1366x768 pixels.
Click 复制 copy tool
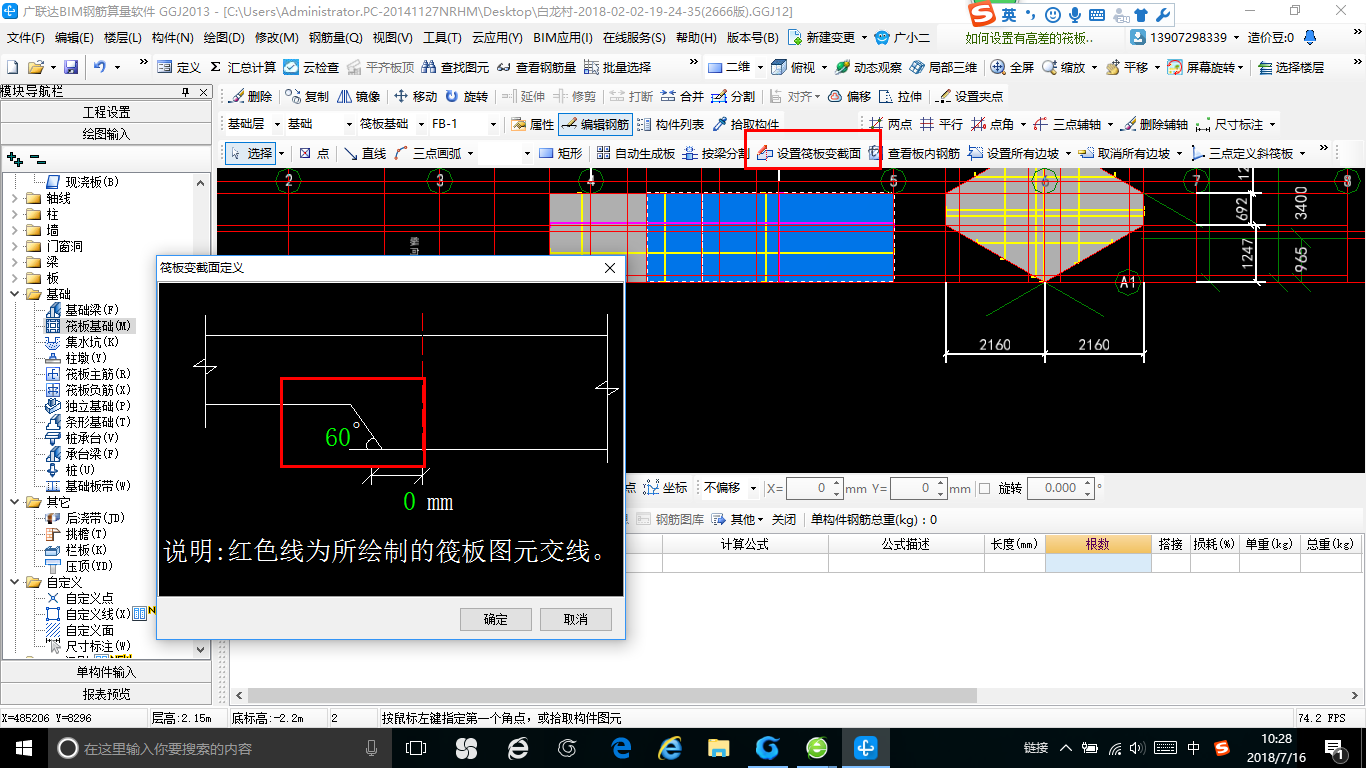(x=307, y=97)
